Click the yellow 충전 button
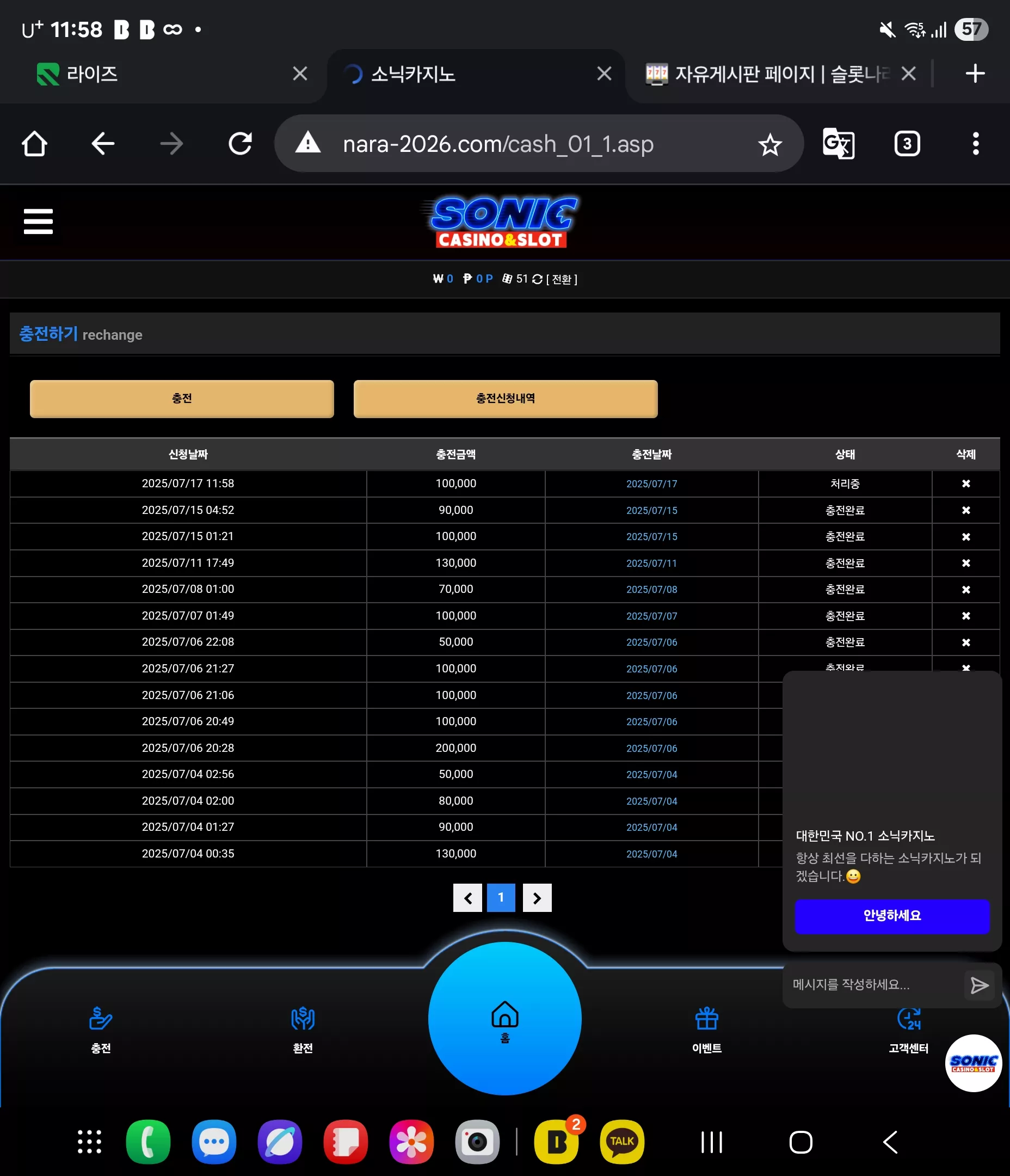 click(x=182, y=399)
